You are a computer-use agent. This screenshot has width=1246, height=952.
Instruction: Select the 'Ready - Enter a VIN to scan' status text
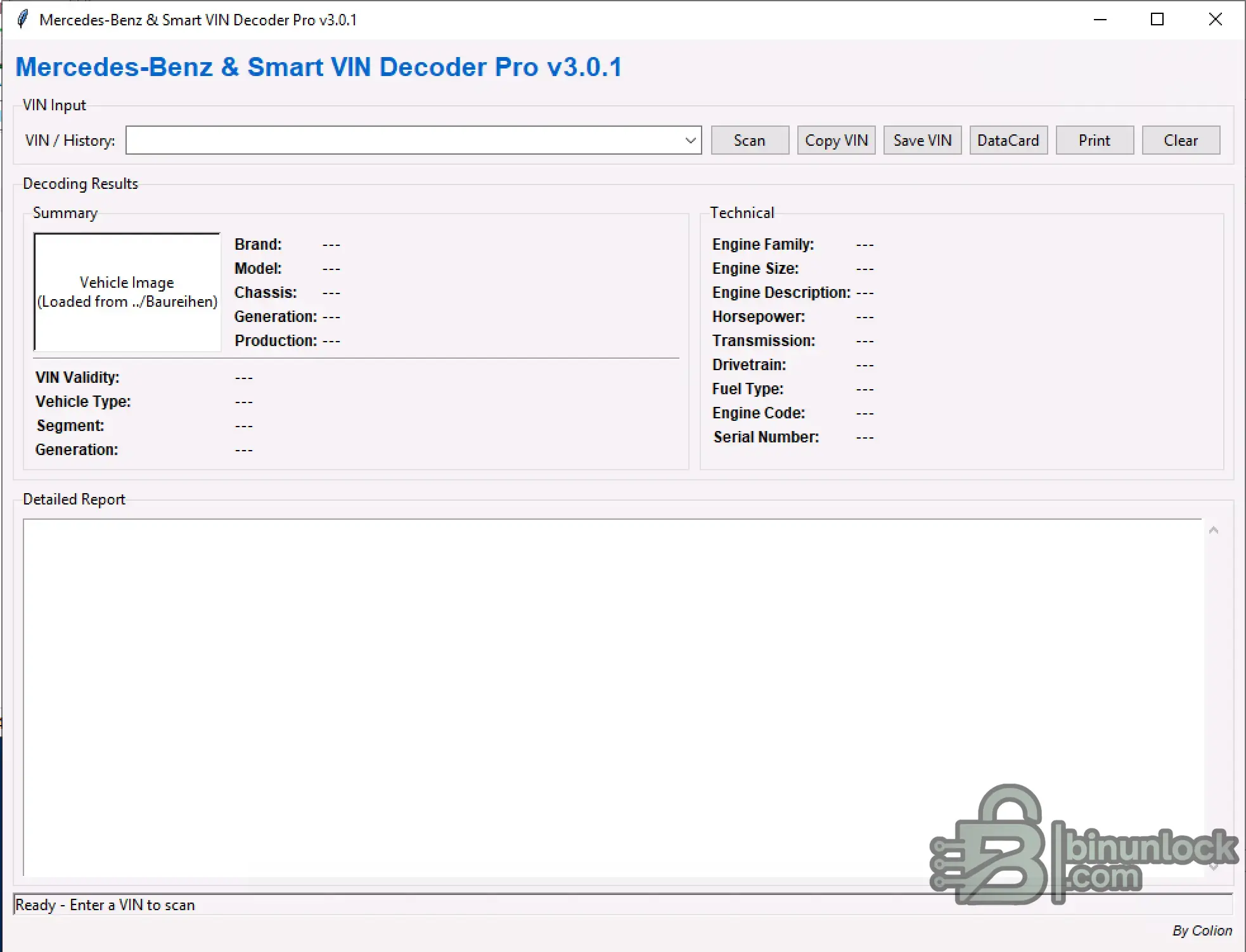click(105, 904)
